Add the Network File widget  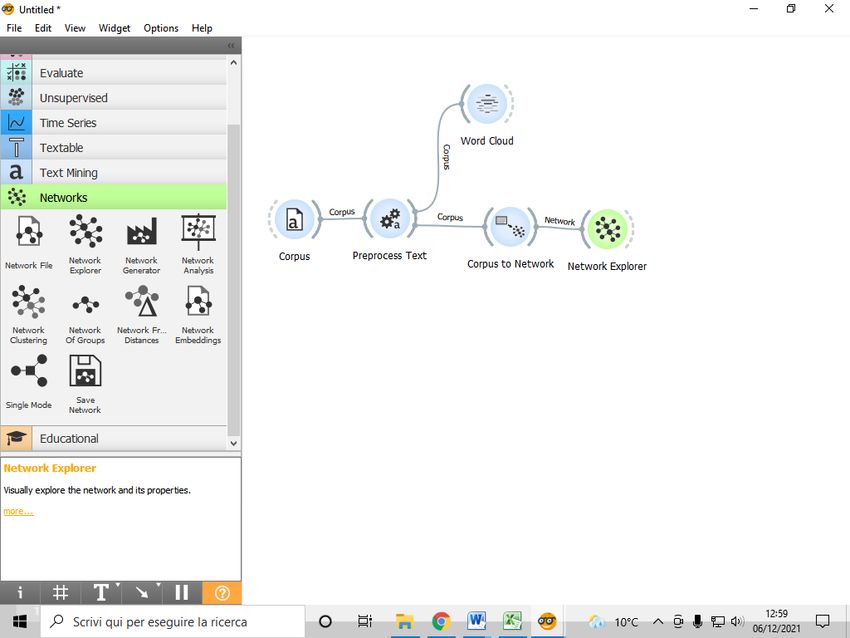pyautogui.click(x=29, y=242)
